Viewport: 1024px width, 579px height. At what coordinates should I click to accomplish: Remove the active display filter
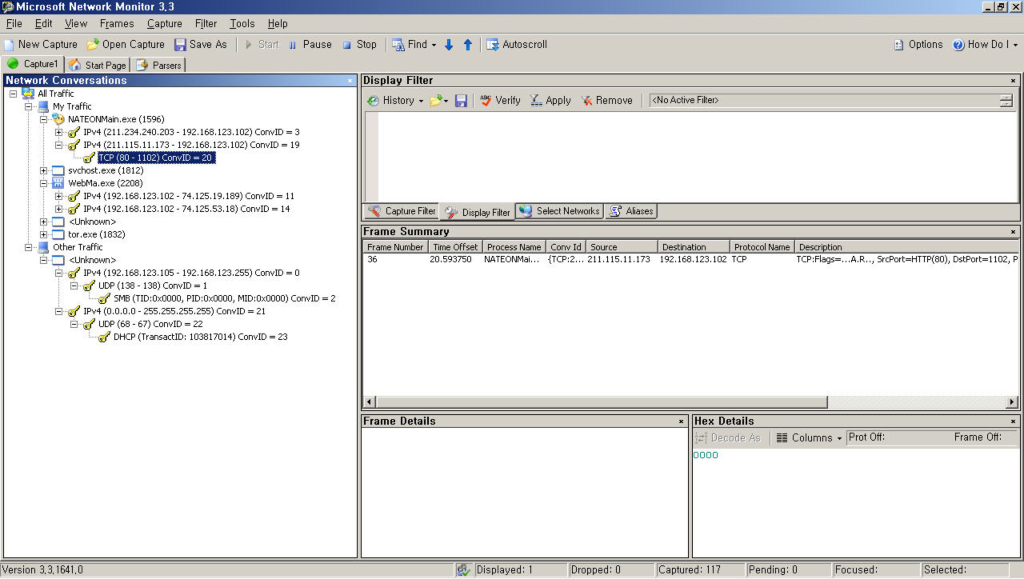click(x=607, y=101)
